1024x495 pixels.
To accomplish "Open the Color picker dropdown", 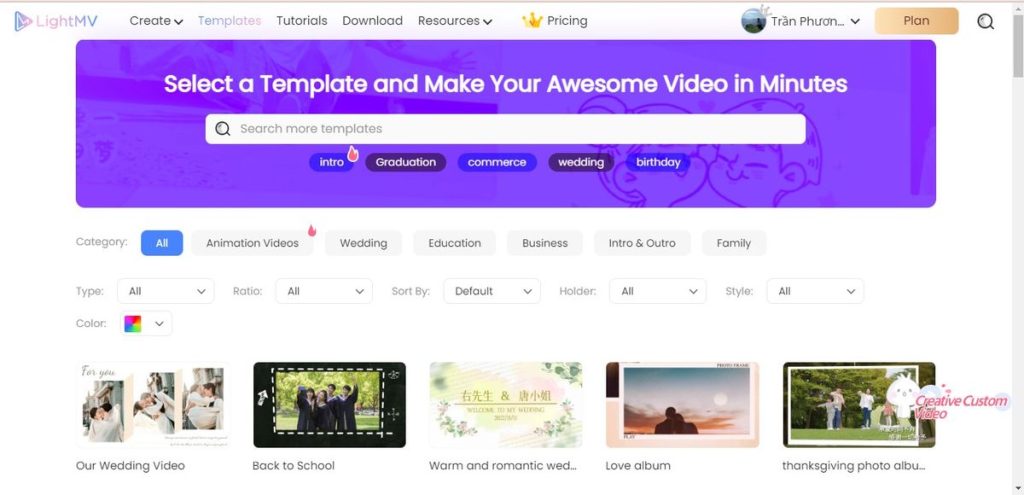I will point(146,324).
